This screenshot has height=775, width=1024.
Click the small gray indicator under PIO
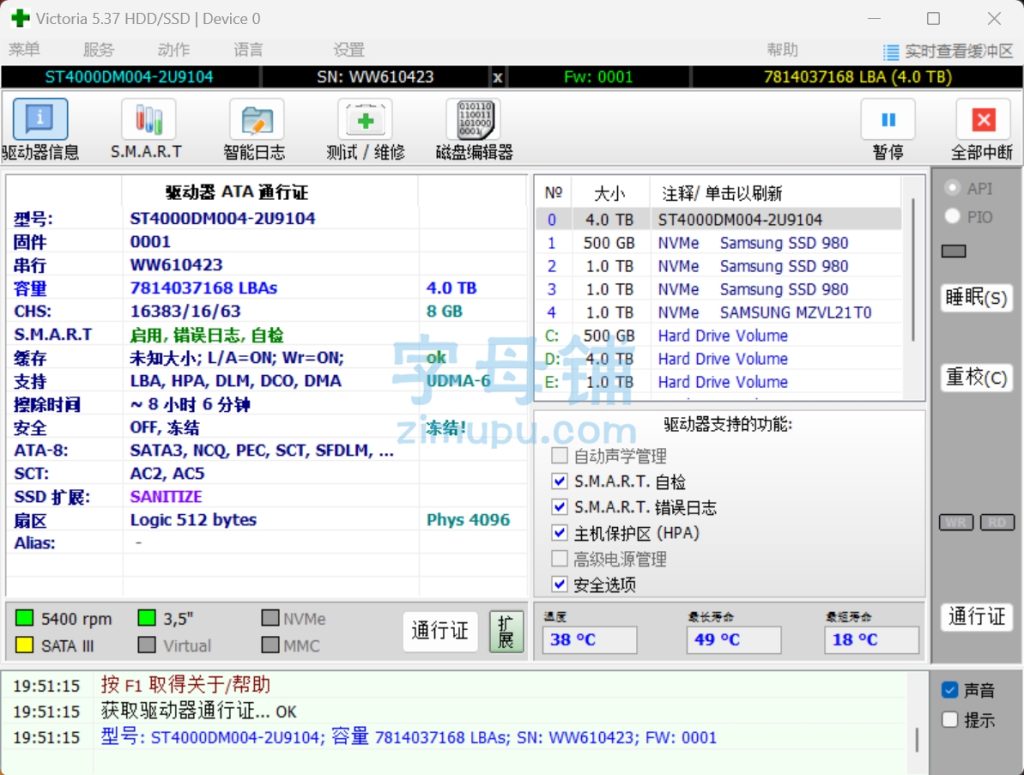953,251
